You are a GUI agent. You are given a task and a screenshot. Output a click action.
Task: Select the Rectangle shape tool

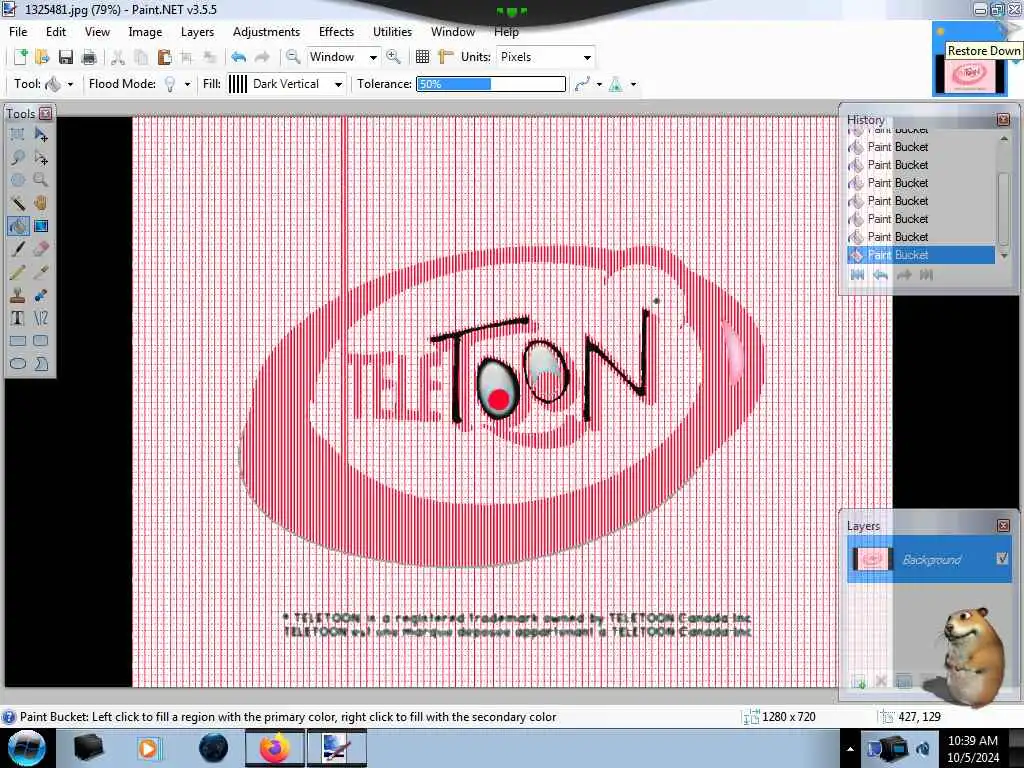(18, 341)
